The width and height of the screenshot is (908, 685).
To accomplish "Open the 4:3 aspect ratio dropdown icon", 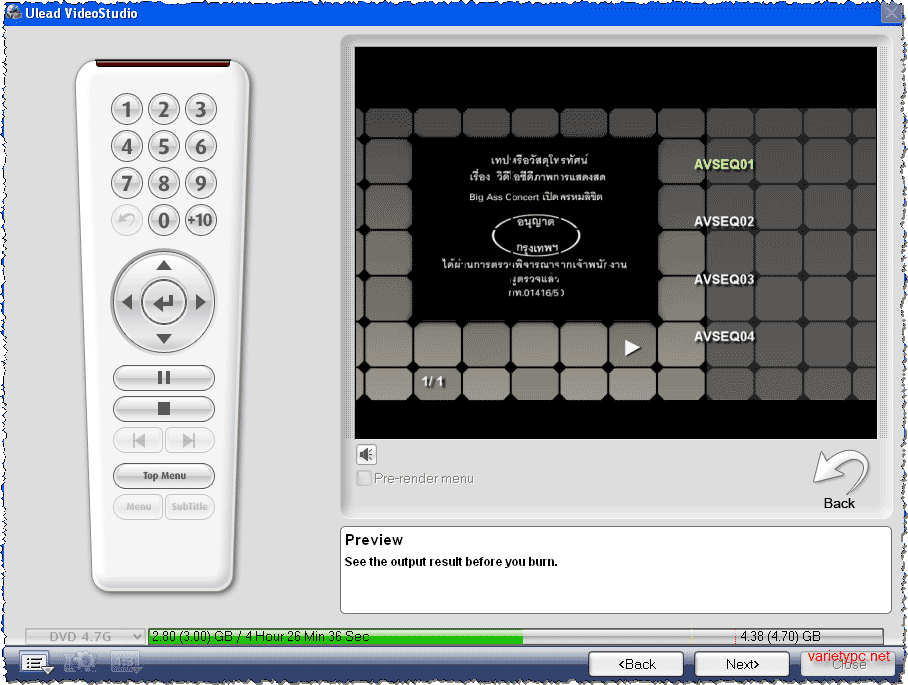I will 125,662.
